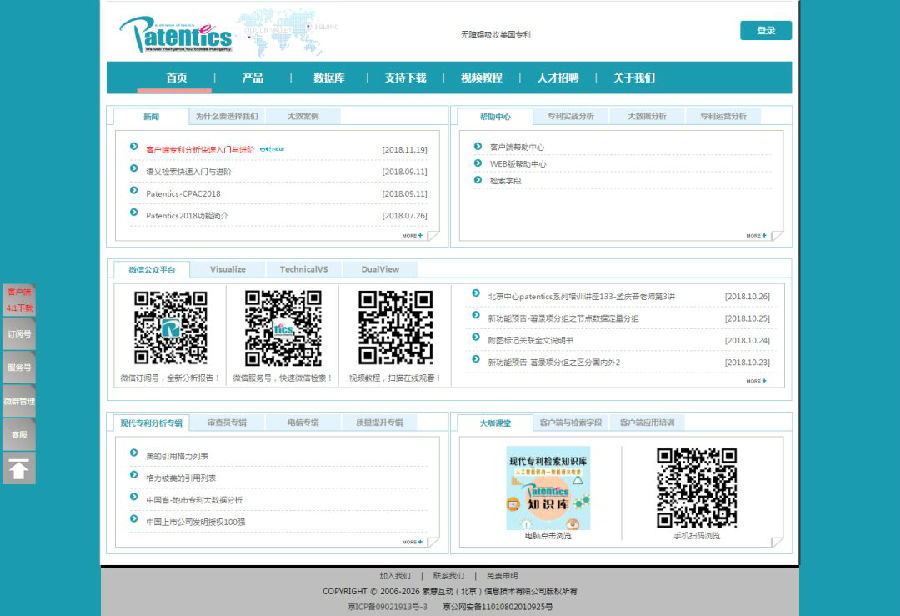This screenshot has height=616, width=900.
Task: Open the 支持下载 navigation item
Action: click(405, 78)
